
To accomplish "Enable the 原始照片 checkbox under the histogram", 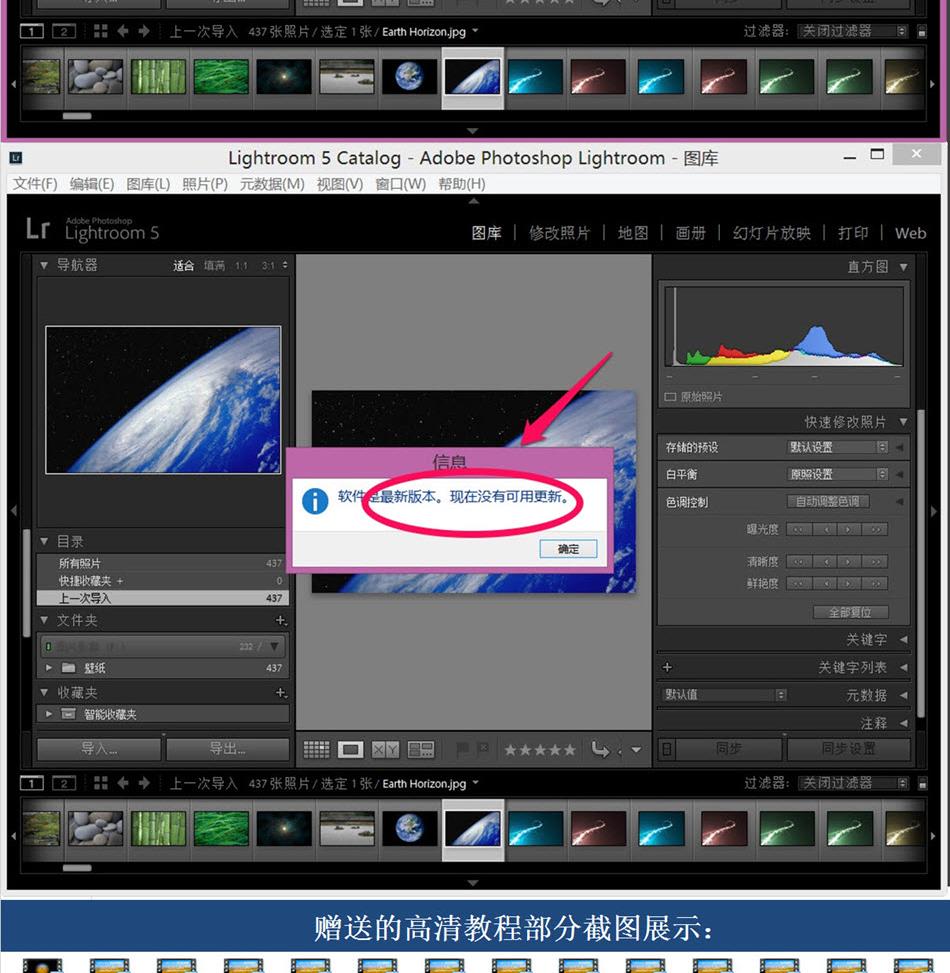I will [x=670, y=397].
